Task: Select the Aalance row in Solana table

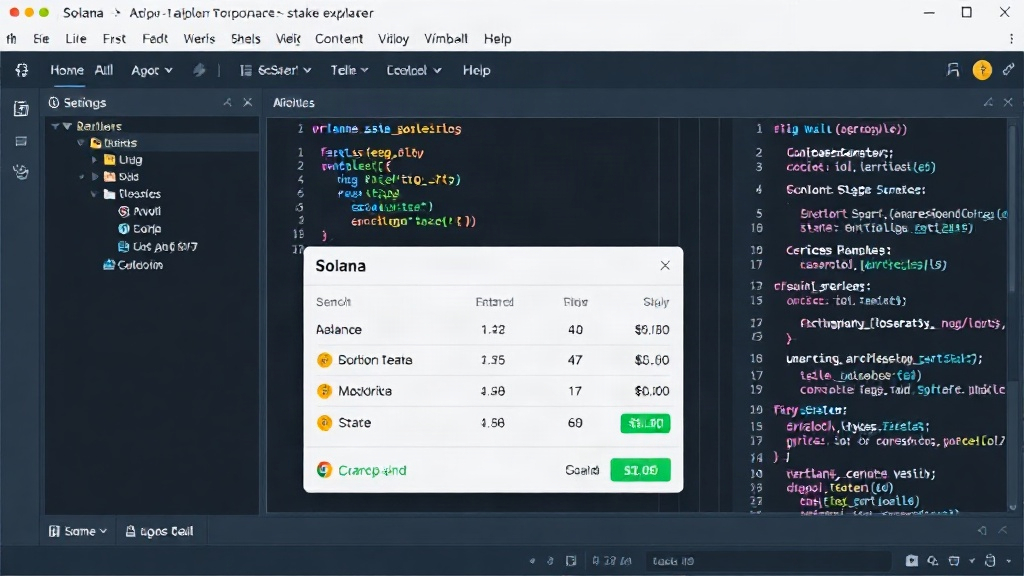Action: [x=493, y=330]
